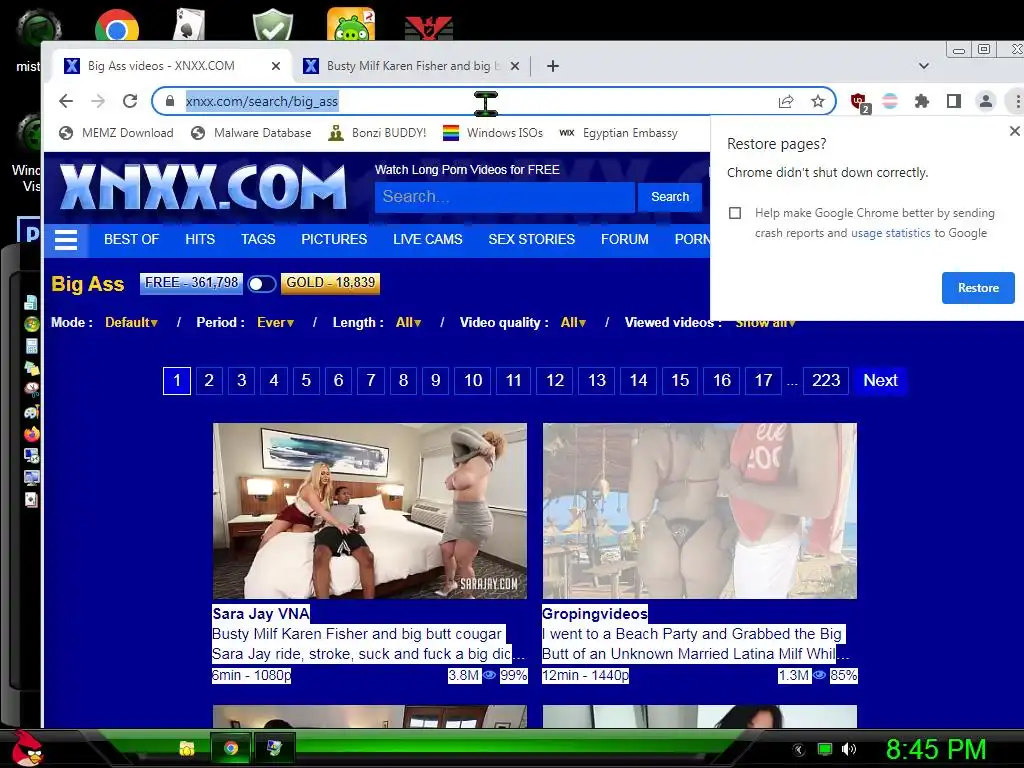
Task: Open the TAGS nav item
Action: coord(258,240)
